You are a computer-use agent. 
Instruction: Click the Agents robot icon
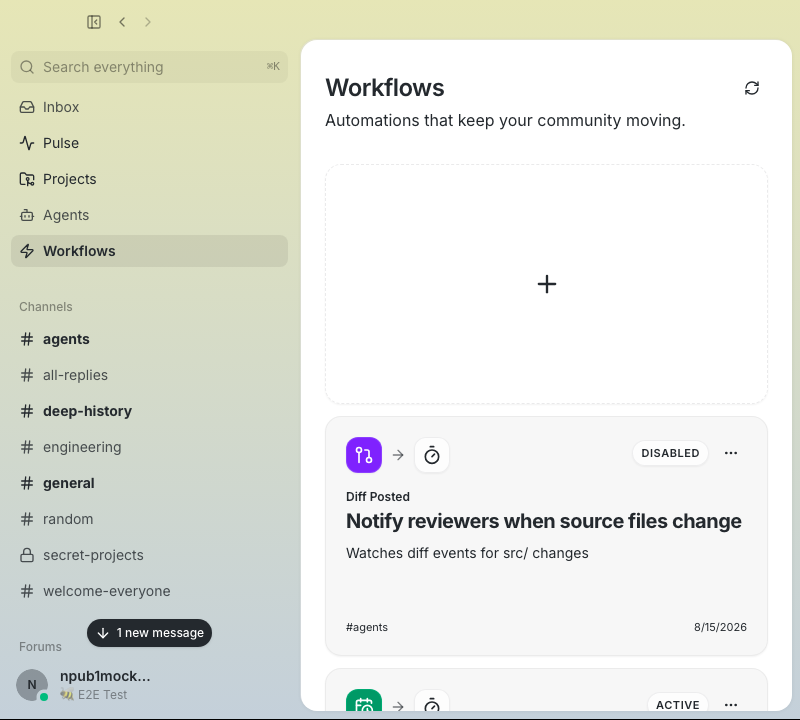pyautogui.click(x=27, y=215)
